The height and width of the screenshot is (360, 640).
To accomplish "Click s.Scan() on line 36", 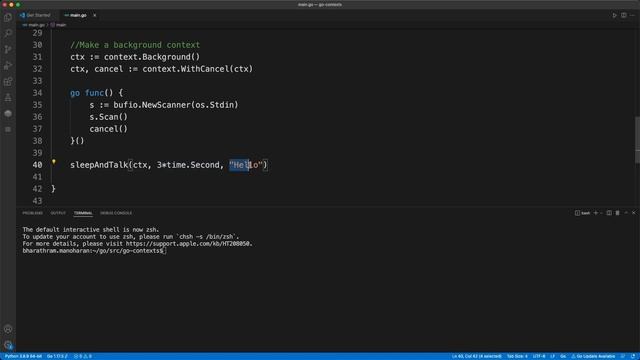I will coord(109,117).
